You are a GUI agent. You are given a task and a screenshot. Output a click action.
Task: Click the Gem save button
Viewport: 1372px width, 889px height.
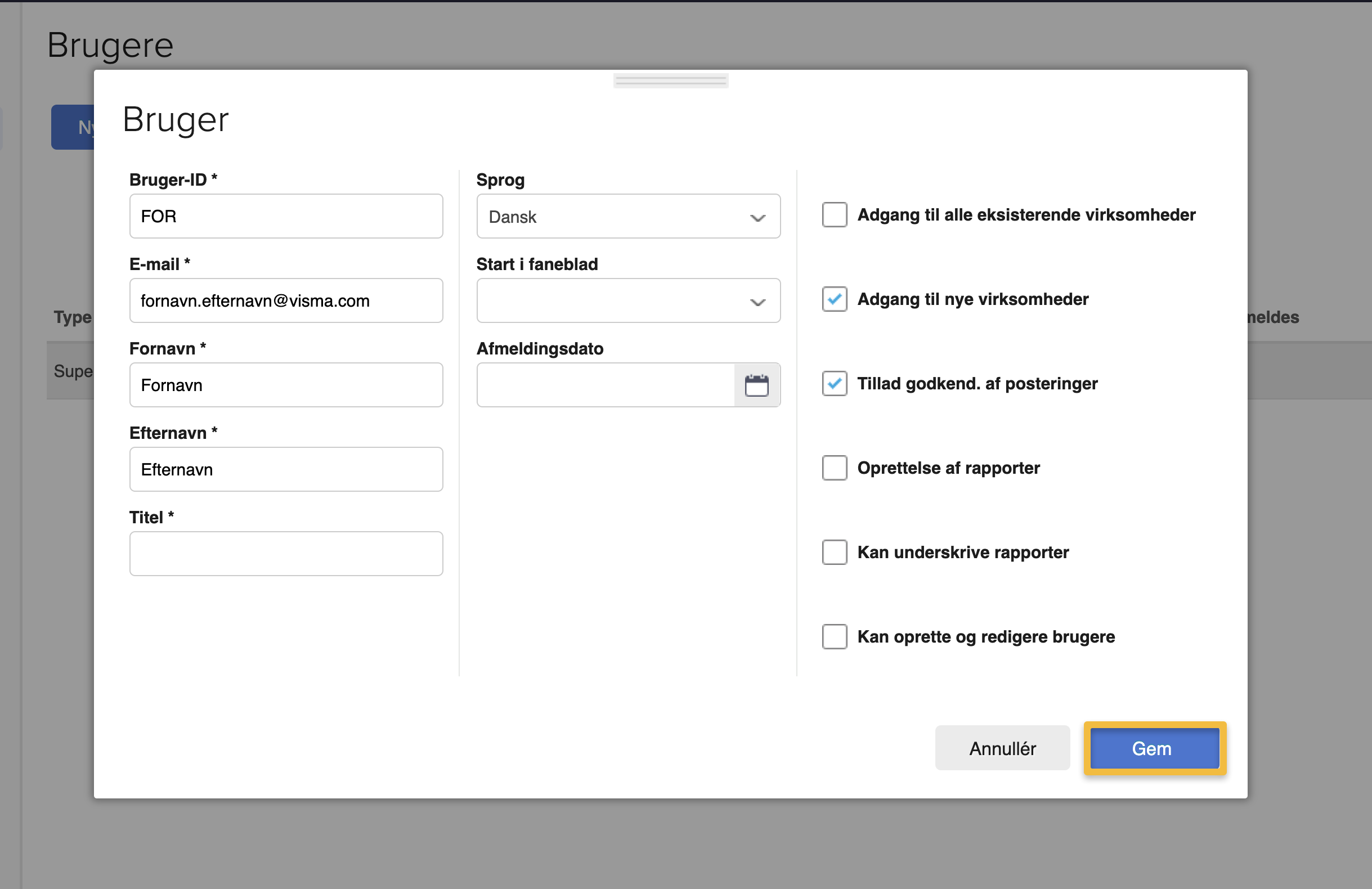click(1154, 748)
